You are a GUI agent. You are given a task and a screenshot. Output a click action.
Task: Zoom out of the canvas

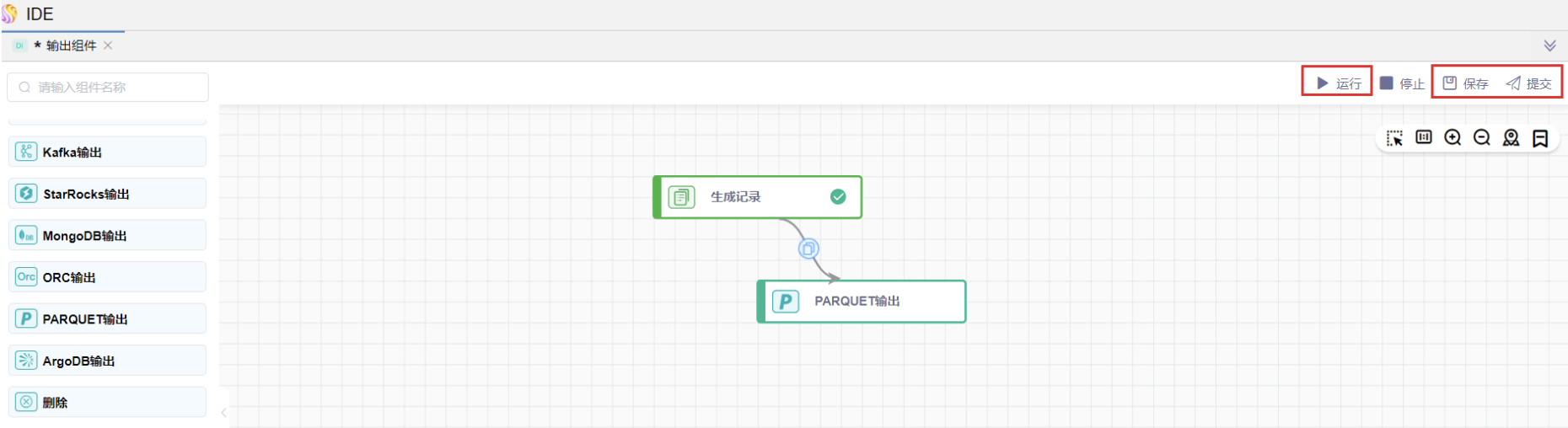(x=1482, y=137)
